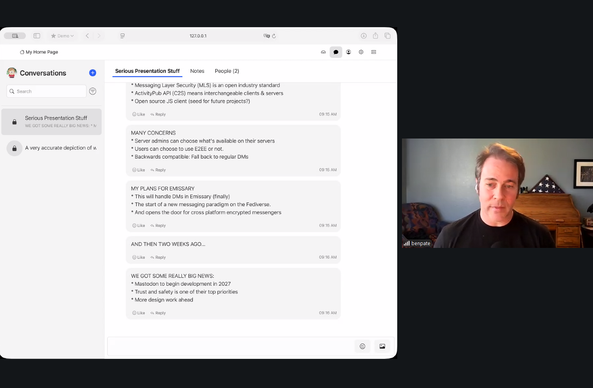Screen dimensions: 593x388
Task: Click lock icon of 'A very accurate depiction' conversation
Action: coord(14,148)
